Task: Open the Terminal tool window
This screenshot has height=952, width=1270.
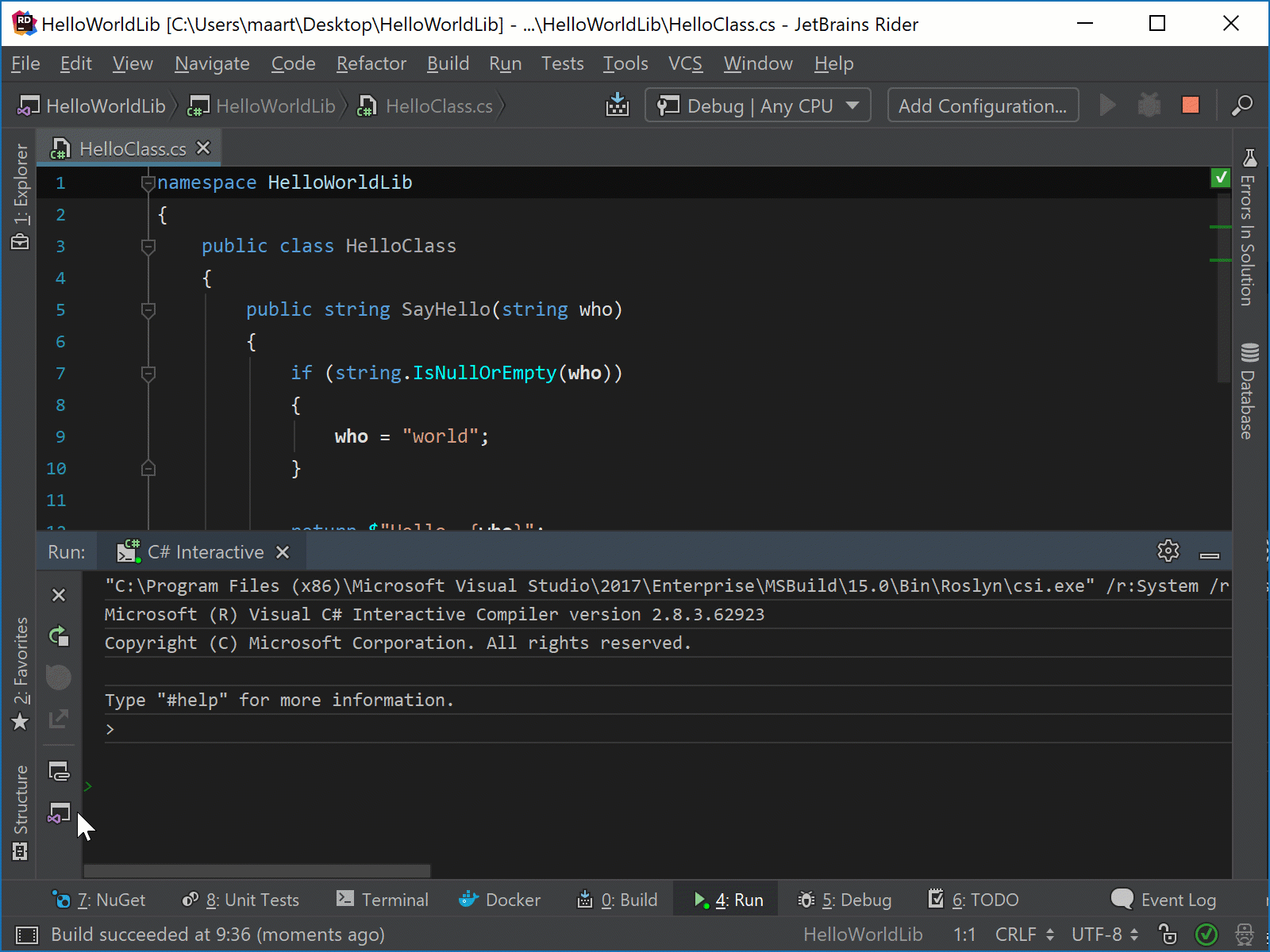Action: tap(394, 900)
